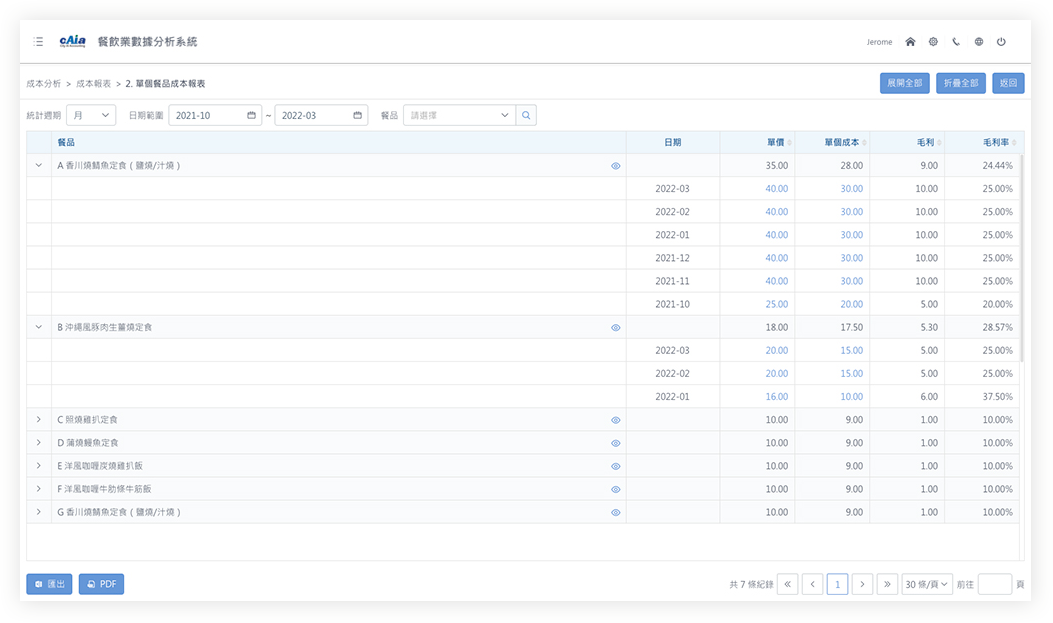The height and width of the screenshot is (623, 1053).
Task: Toggle eye icon for D 蒲燒鰻魚定食
Action: 615,443
